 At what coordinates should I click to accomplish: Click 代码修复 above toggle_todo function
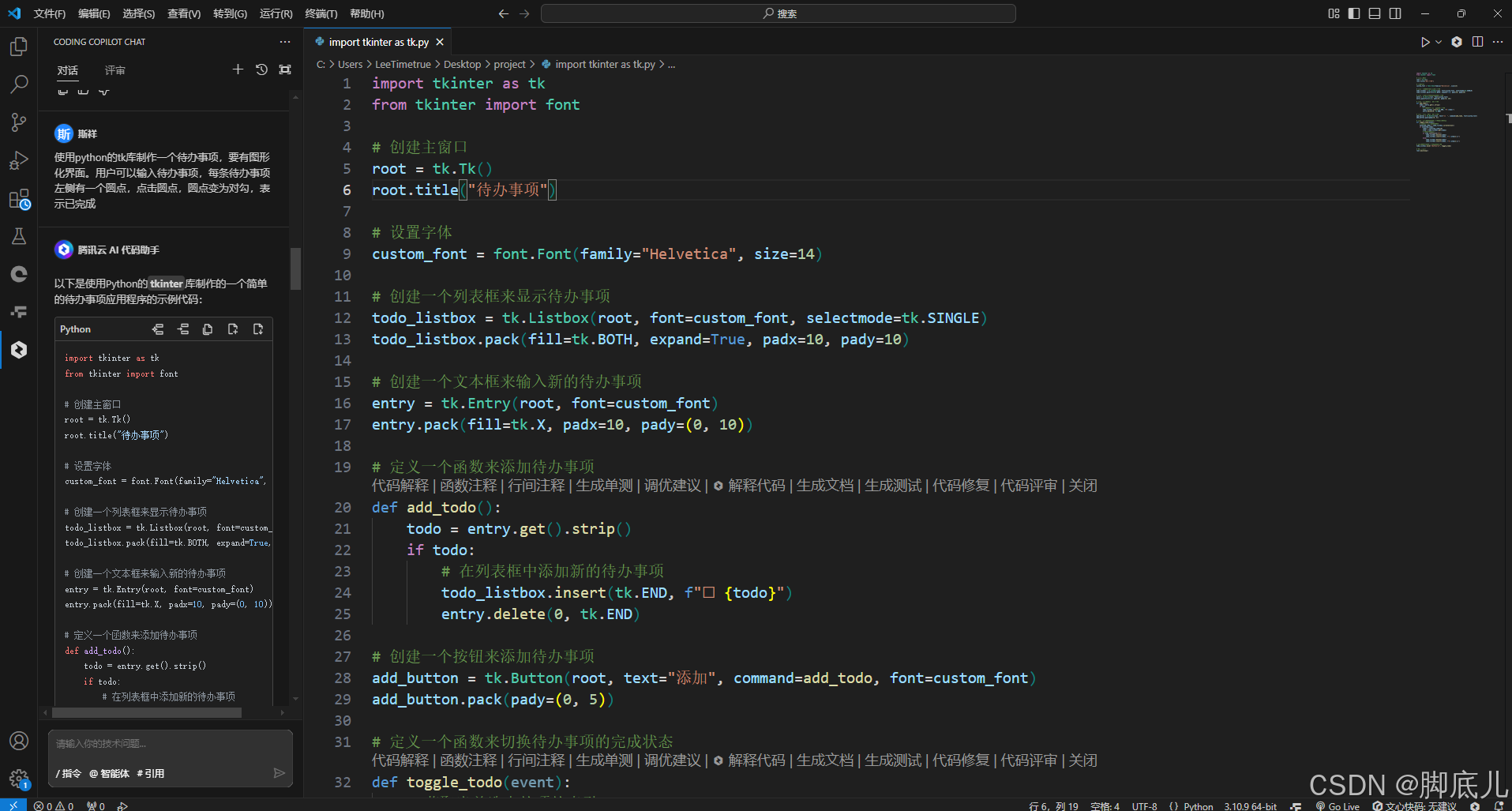pos(961,760)
